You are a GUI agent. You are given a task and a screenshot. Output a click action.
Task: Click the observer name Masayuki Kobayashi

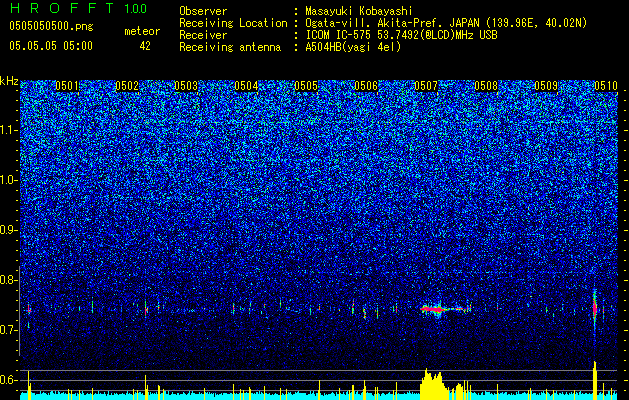tap(359, 11)
